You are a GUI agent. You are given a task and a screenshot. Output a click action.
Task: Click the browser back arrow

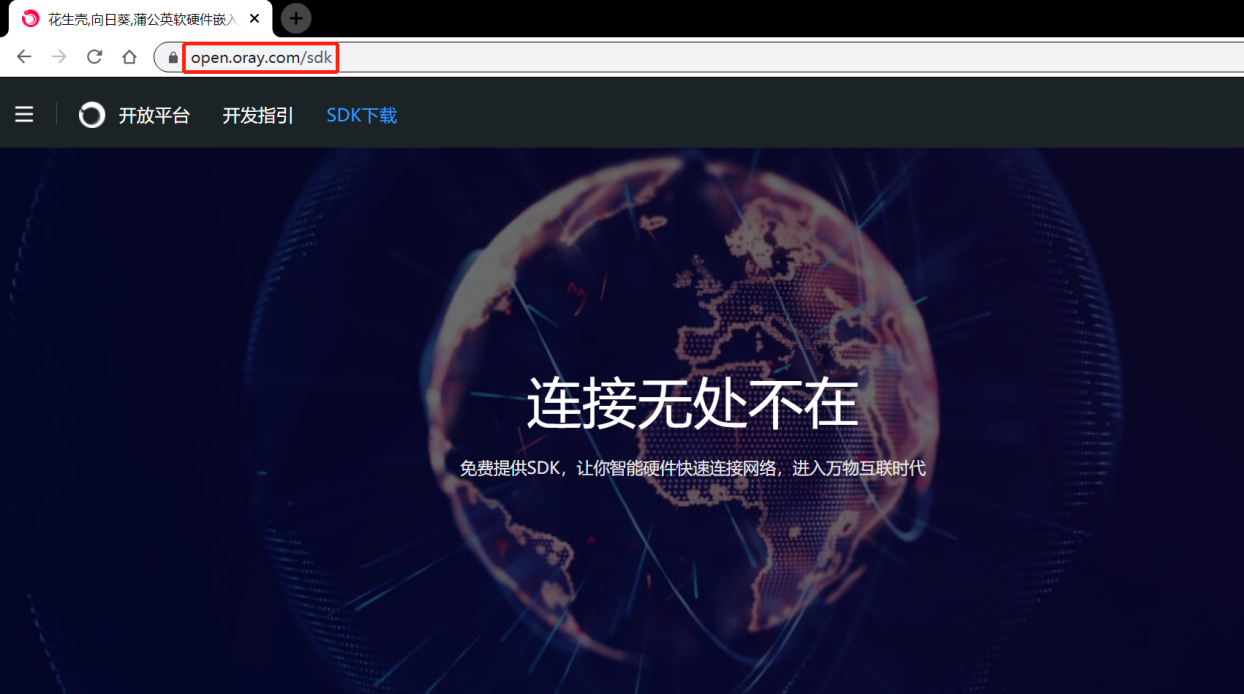[24, 57]
